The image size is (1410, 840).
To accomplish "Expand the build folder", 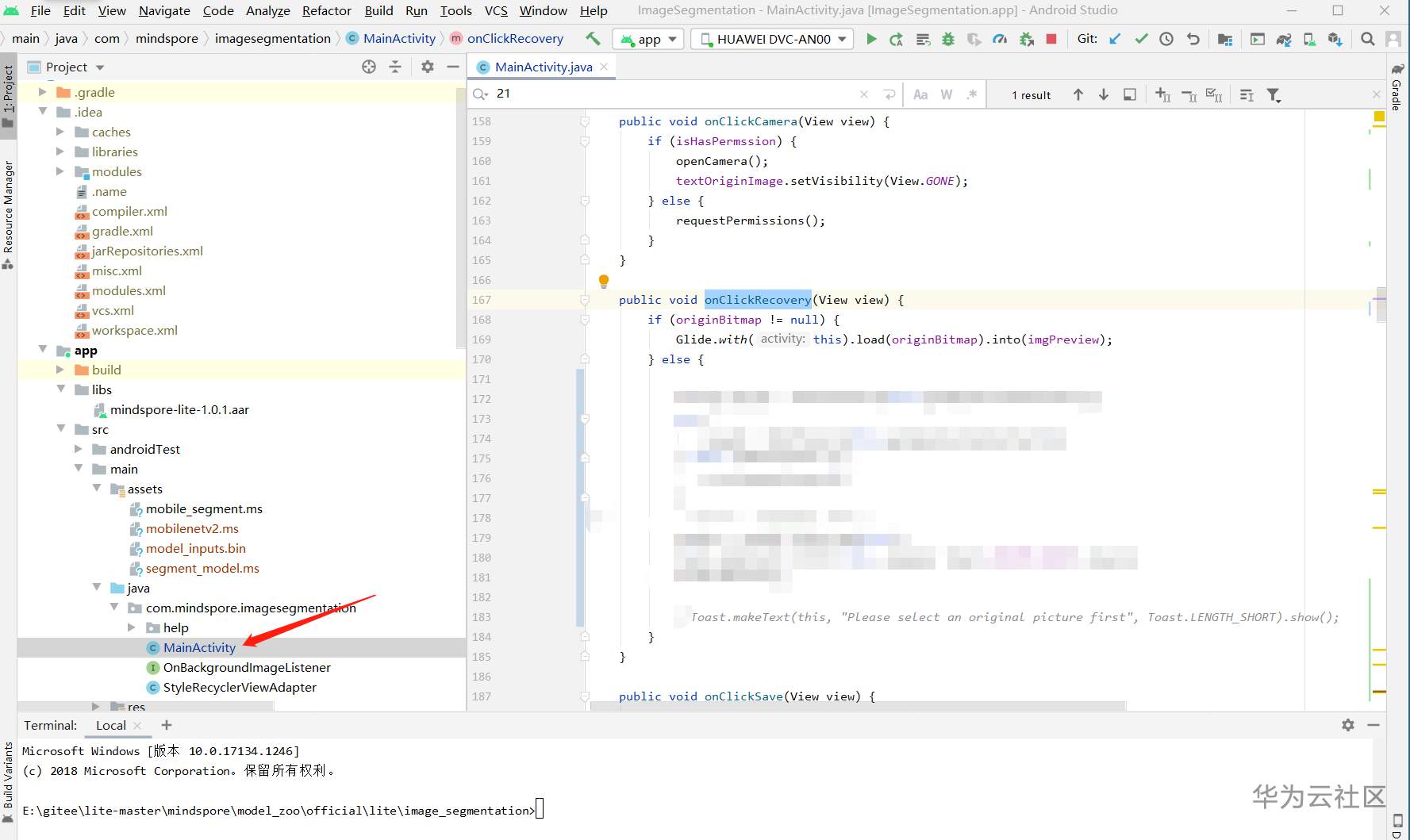I will pyautogui.click(x=60, y=370).
